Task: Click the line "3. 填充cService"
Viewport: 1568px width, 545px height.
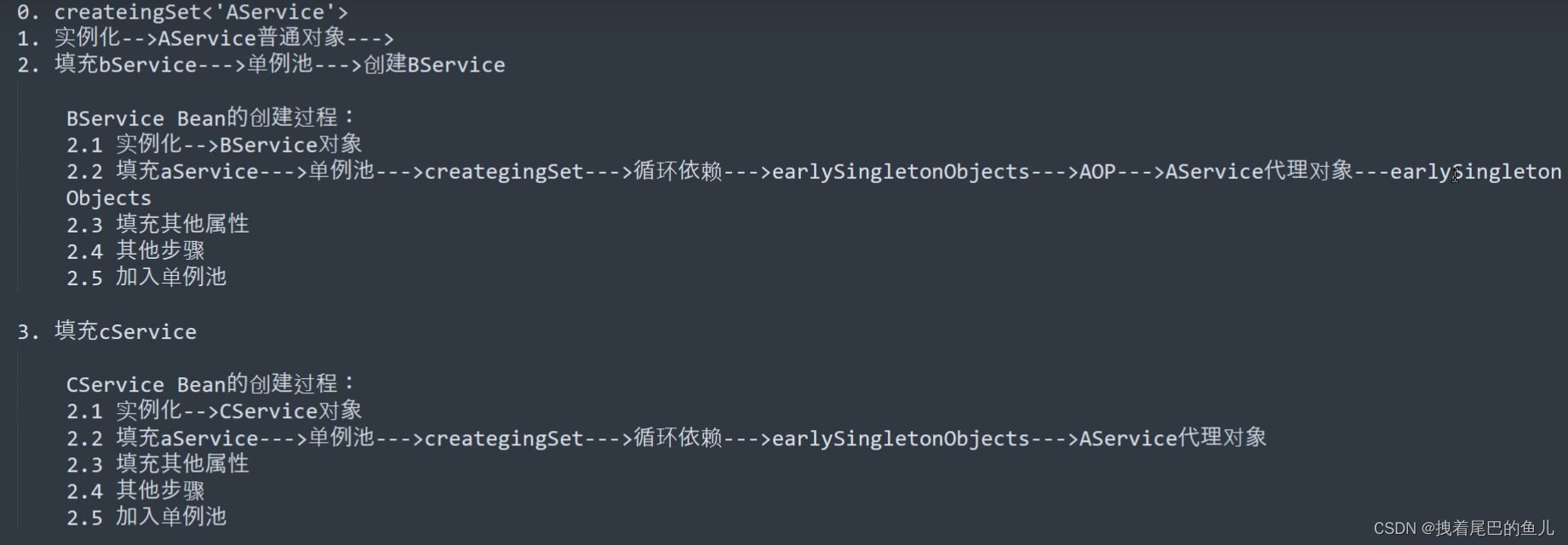Action: [x=106, y=330]
